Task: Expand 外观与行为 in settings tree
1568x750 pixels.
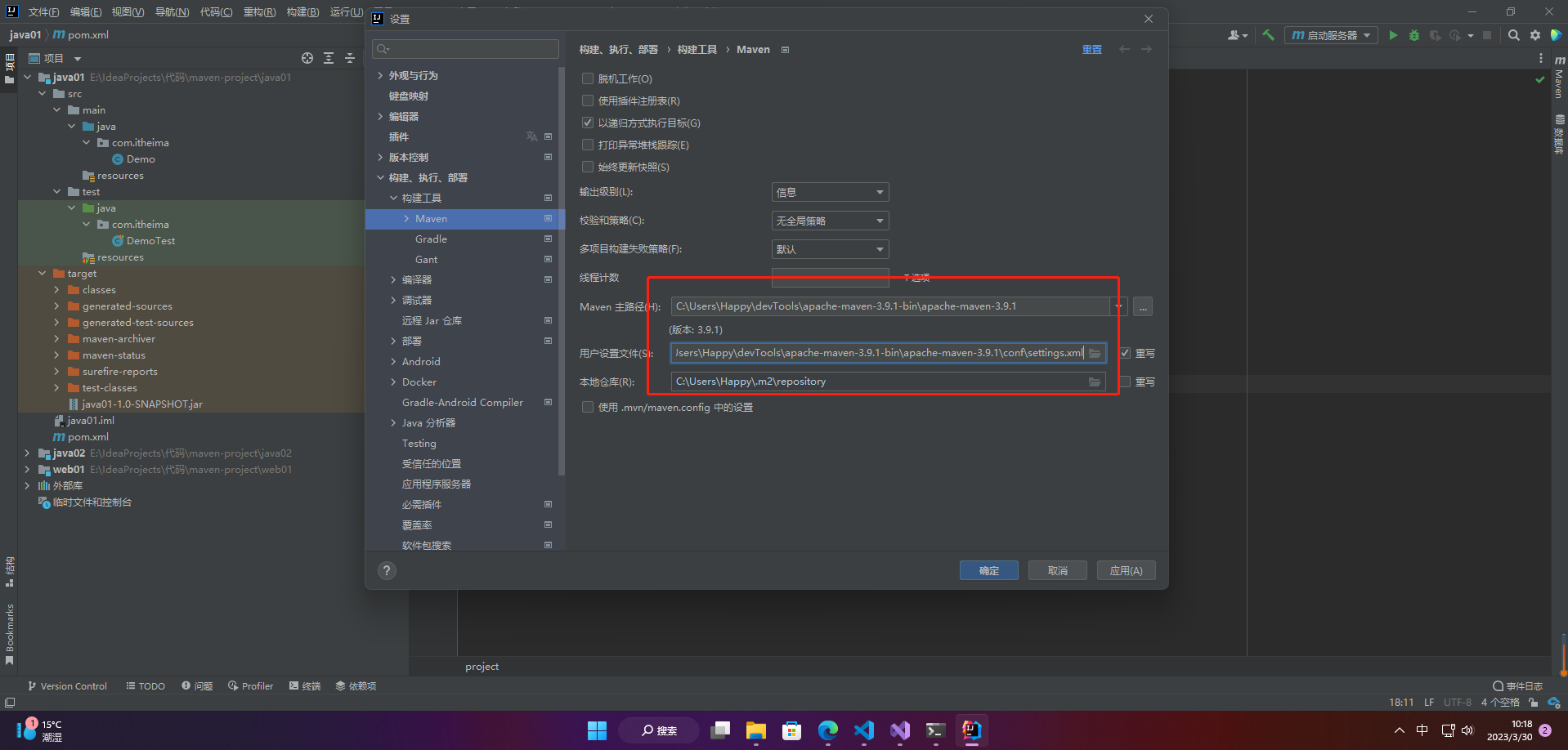Action: click(380, 75)
